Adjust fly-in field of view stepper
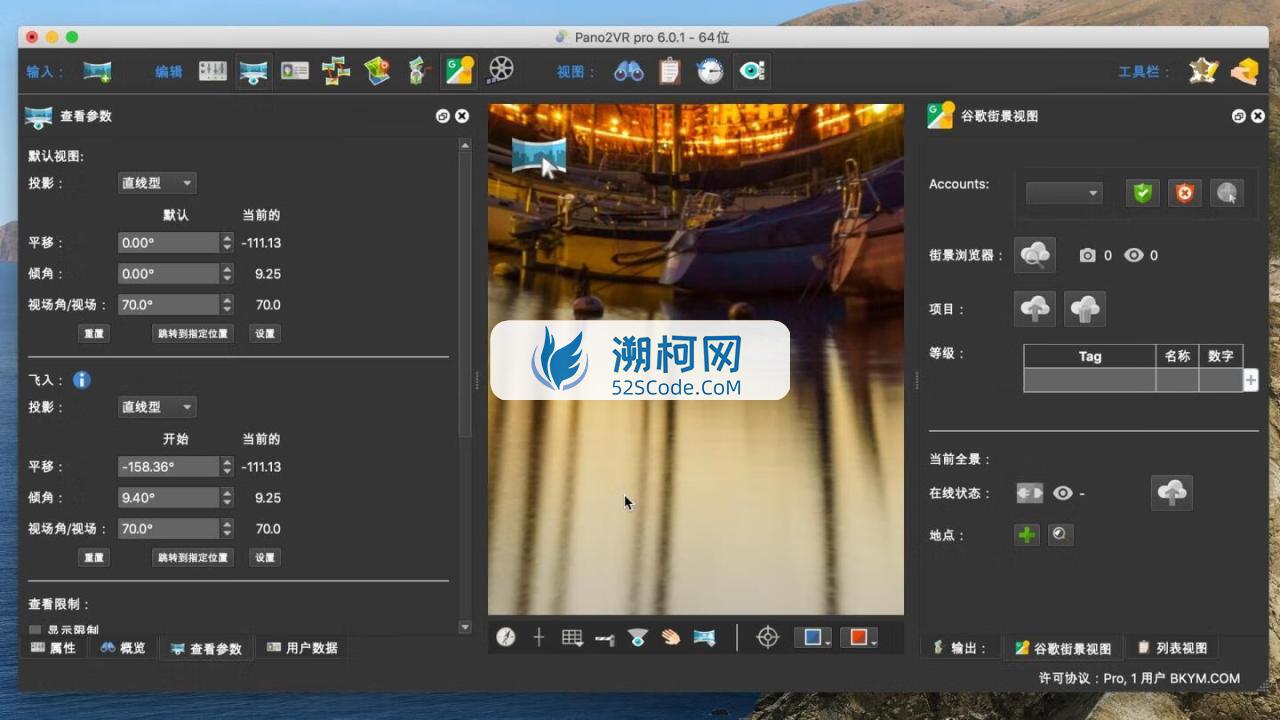 [227, 529]
